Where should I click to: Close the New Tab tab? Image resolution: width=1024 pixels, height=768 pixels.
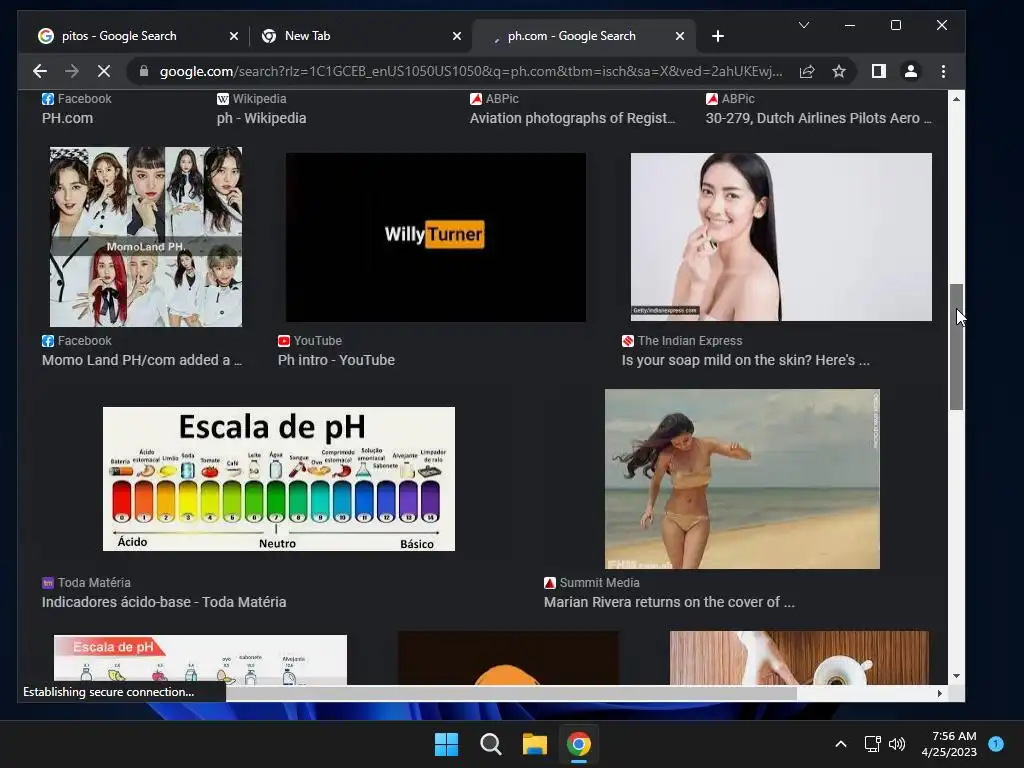[x=457, y=36]
